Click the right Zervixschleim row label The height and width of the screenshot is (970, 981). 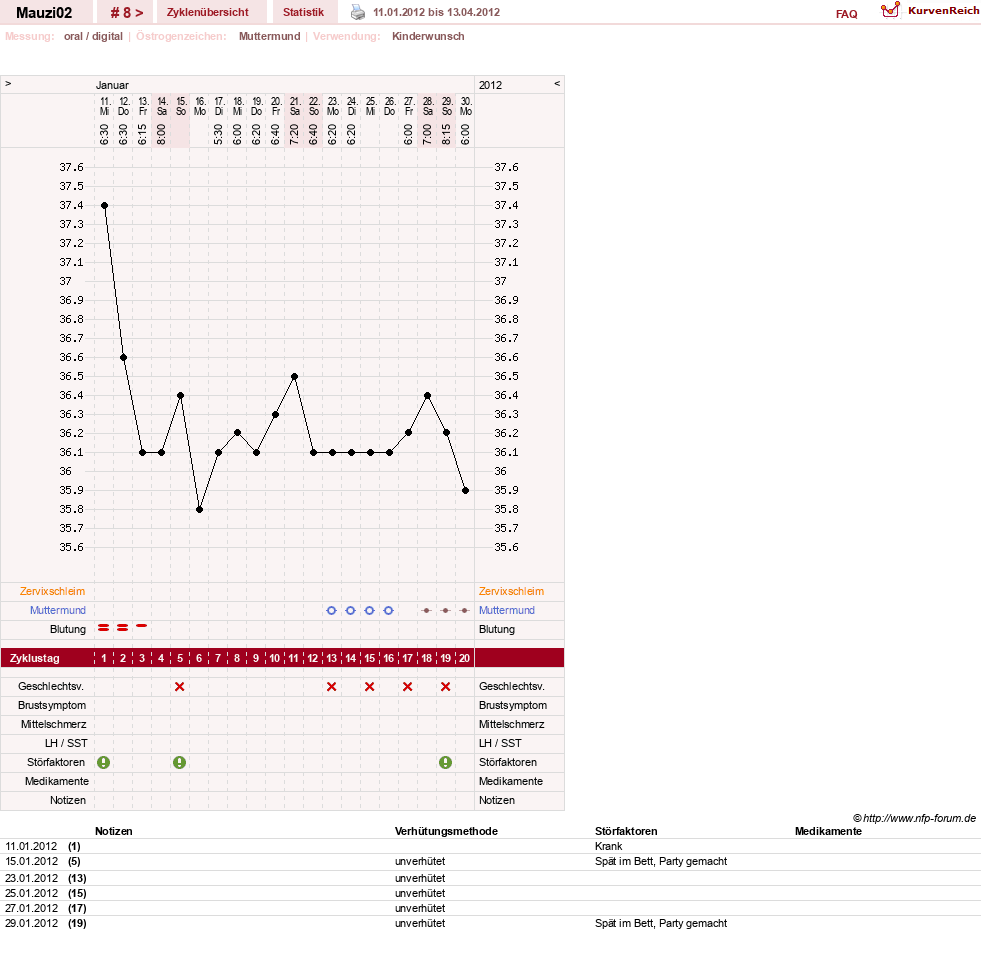511,591
